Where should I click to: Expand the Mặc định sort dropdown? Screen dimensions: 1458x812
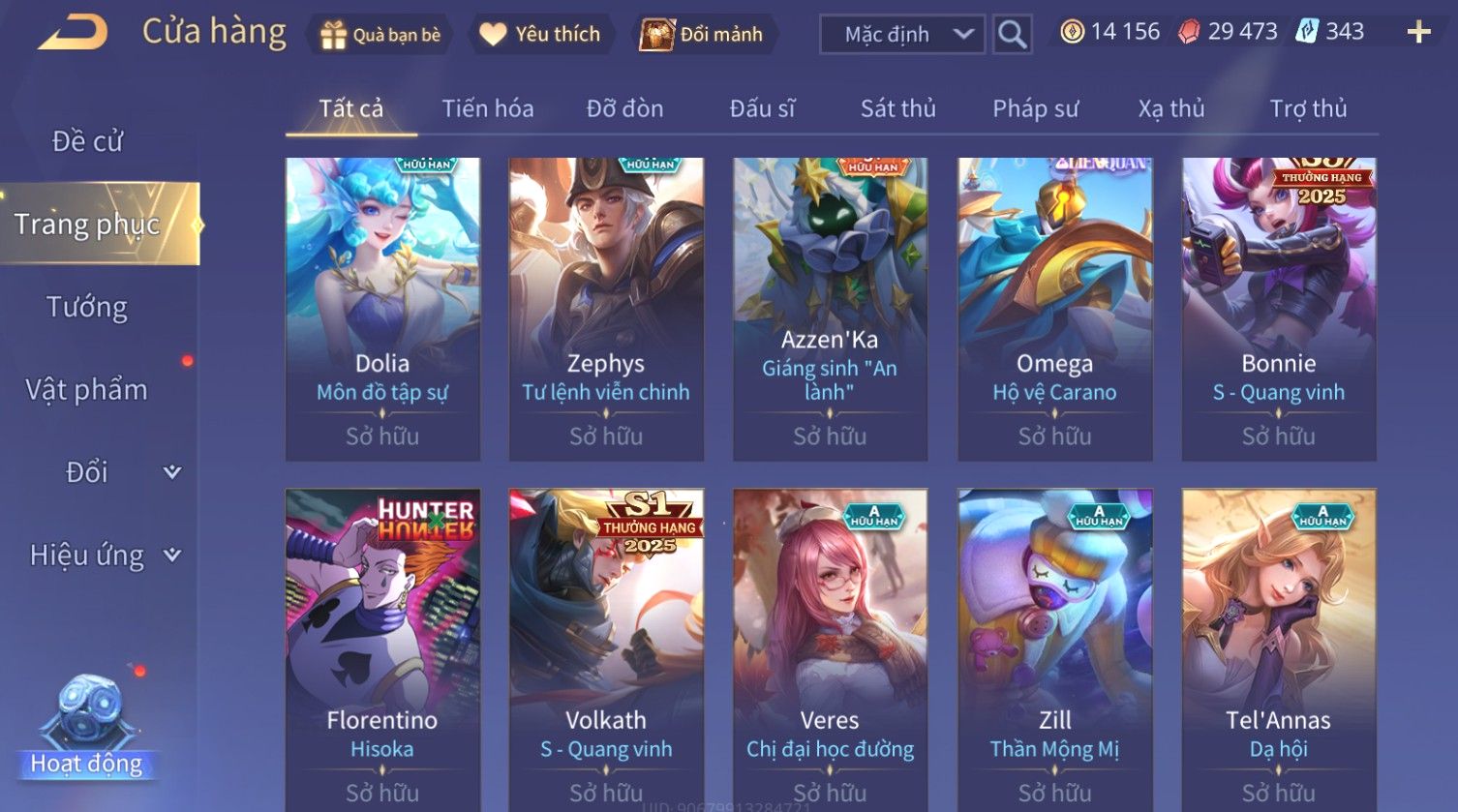[x=902, y=35]
